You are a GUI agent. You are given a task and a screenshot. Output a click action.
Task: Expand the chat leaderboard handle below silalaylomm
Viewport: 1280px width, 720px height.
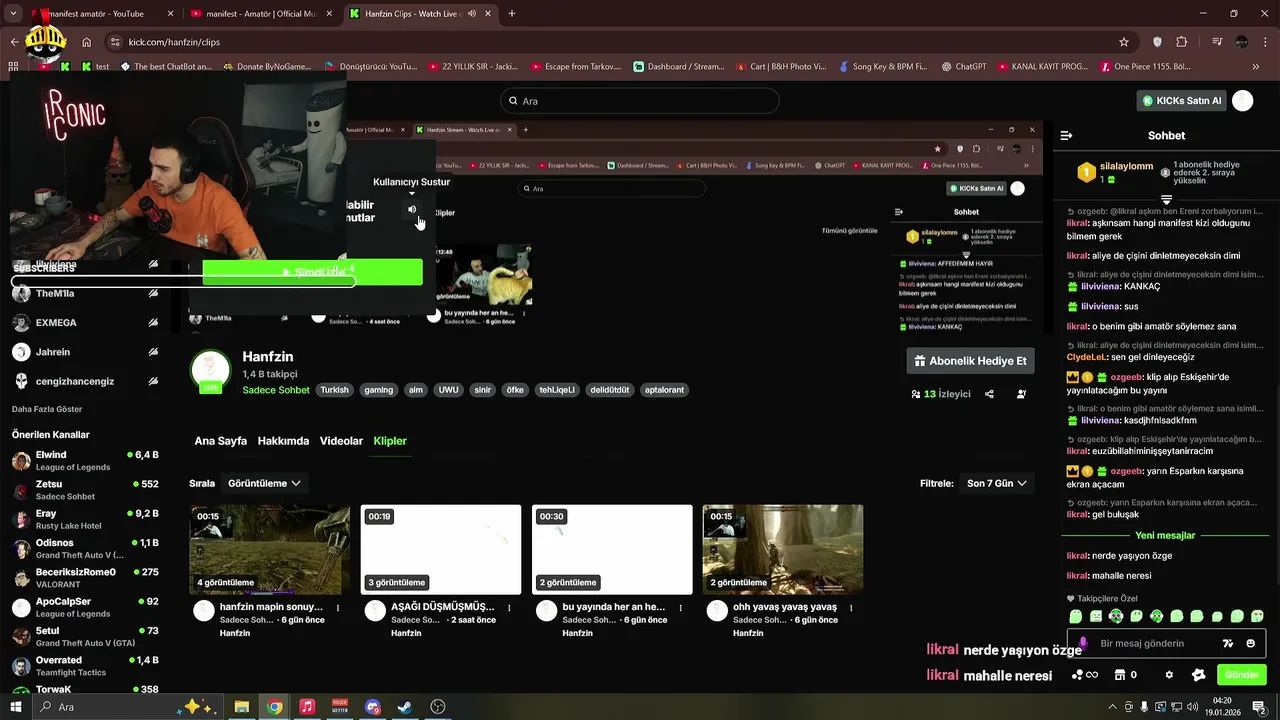(1166, 200)
